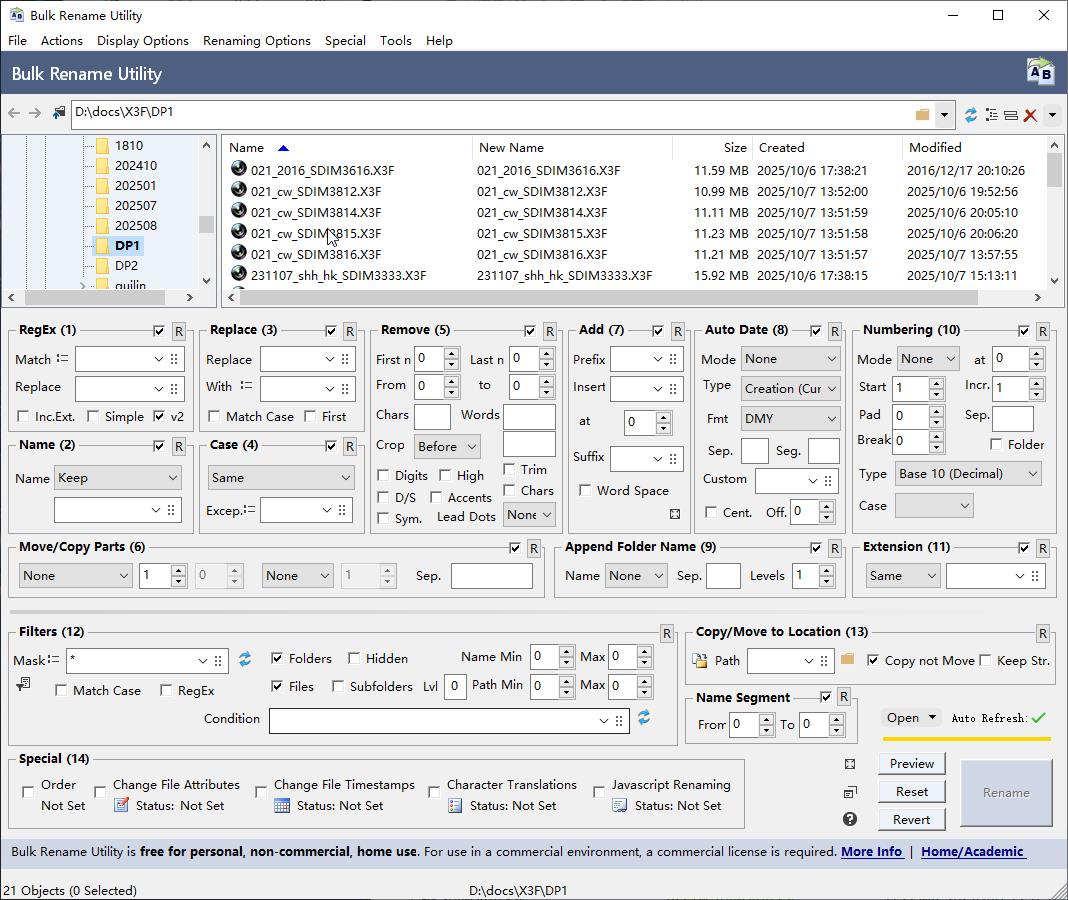Open the Extension dropdown showing Same
1068x900 pixels.
click(903, 576)
